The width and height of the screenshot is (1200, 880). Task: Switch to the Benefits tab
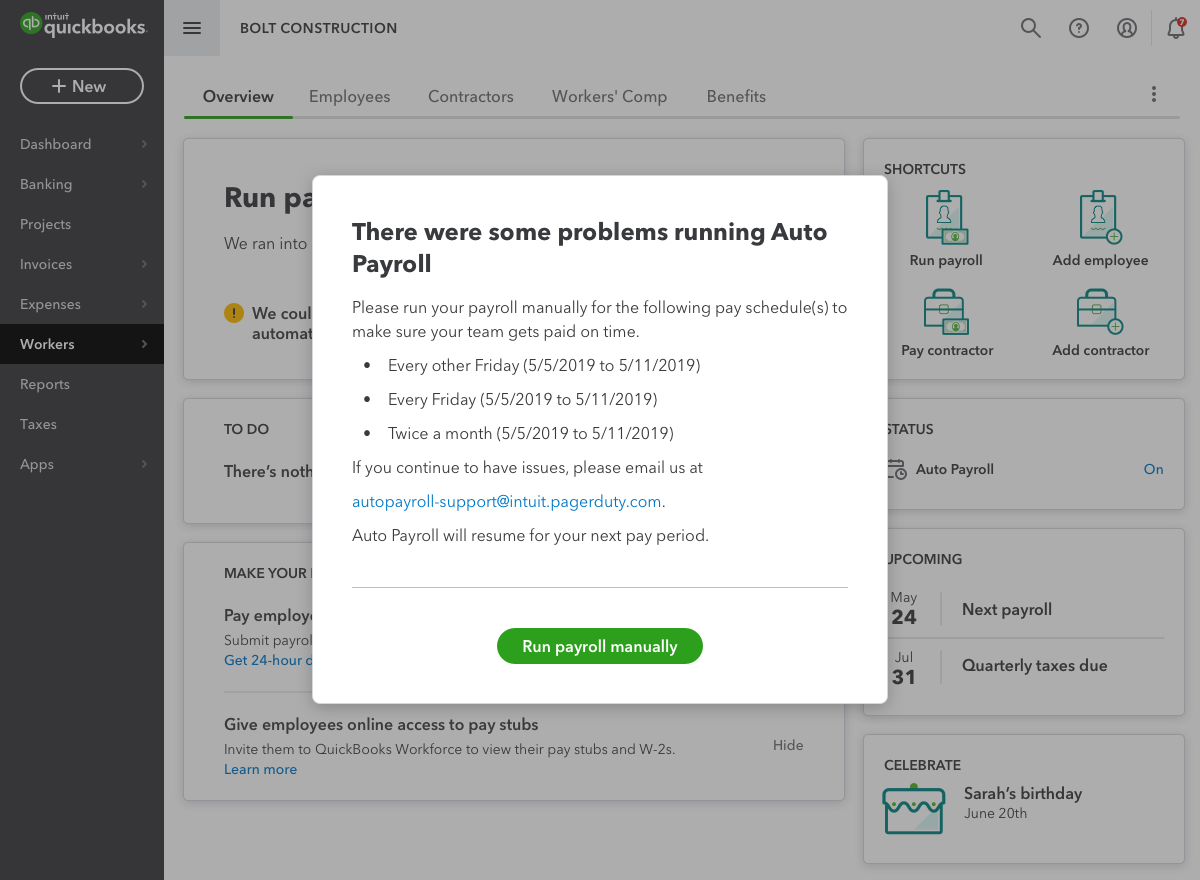(x=736, y=97)
